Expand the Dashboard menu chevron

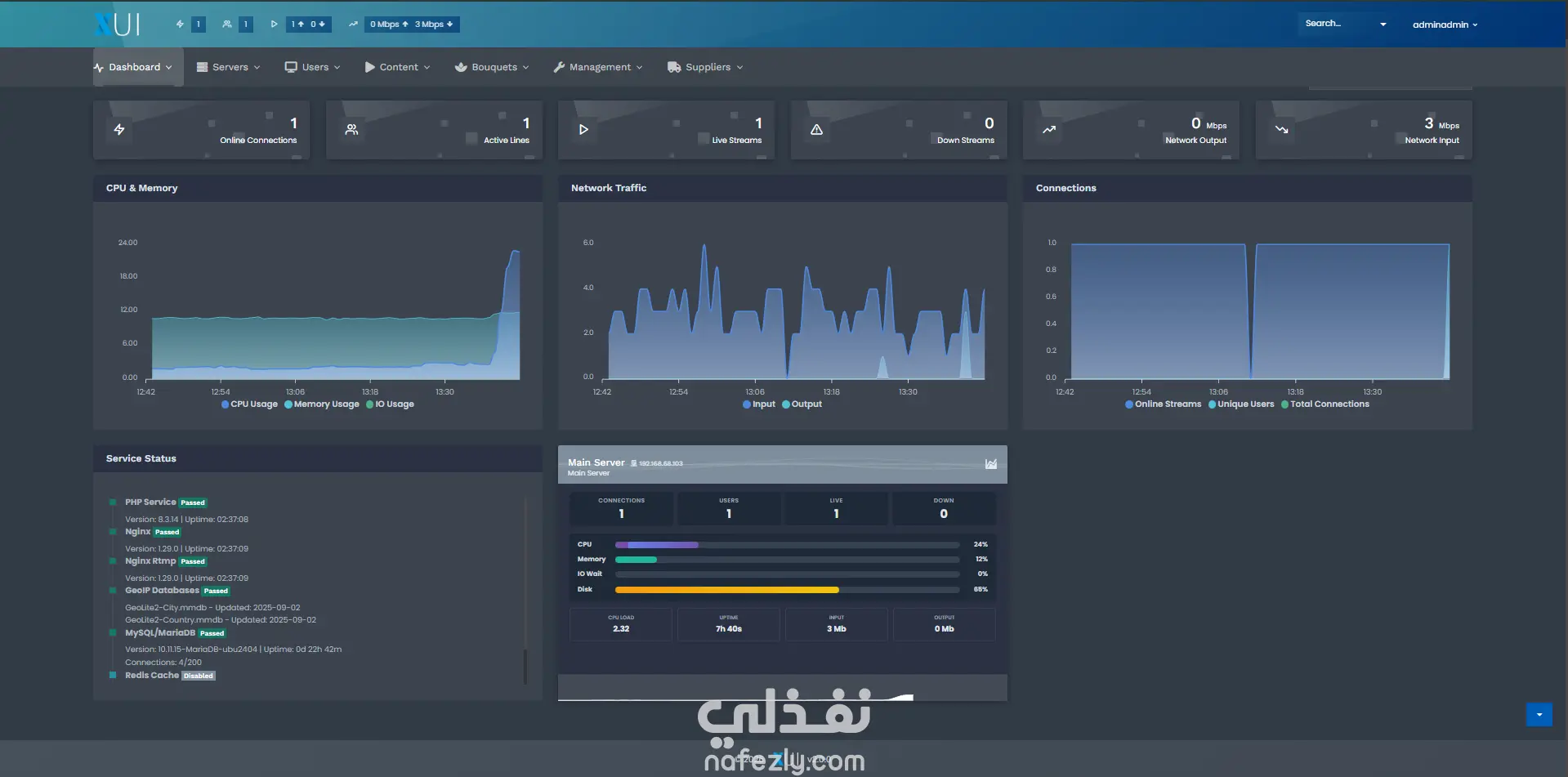point(169,68)
